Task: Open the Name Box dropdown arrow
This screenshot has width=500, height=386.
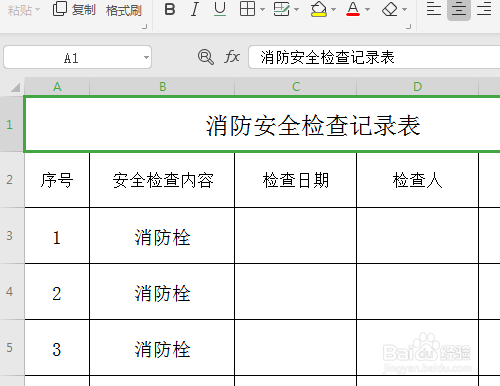Action: pos(146,57)
